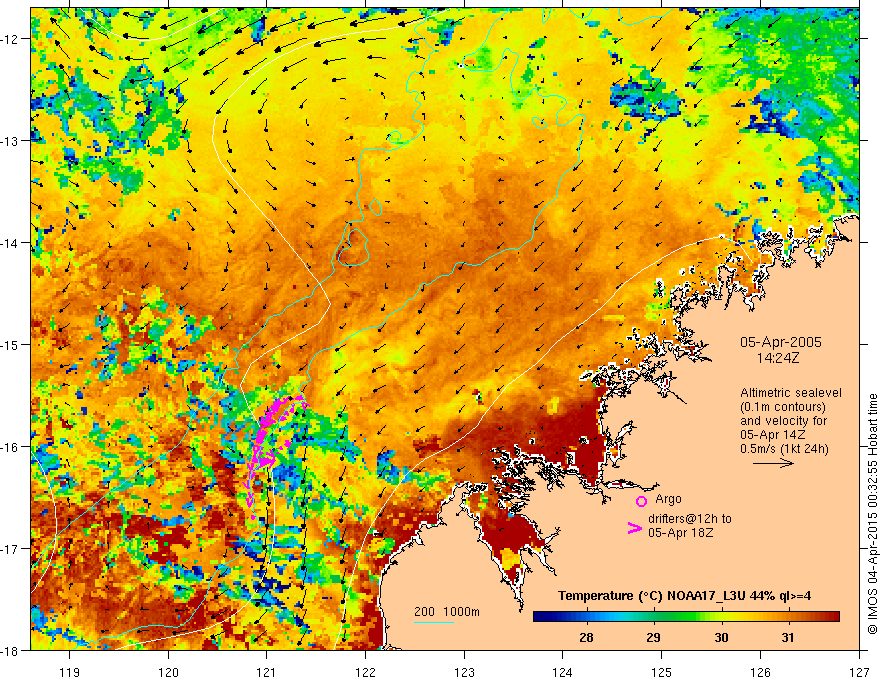The image size is (880, 680).
Task: Click the 'Temperature (°C) NOAA17_L3U 44% ql>=4' title
Action: (684, 596)
